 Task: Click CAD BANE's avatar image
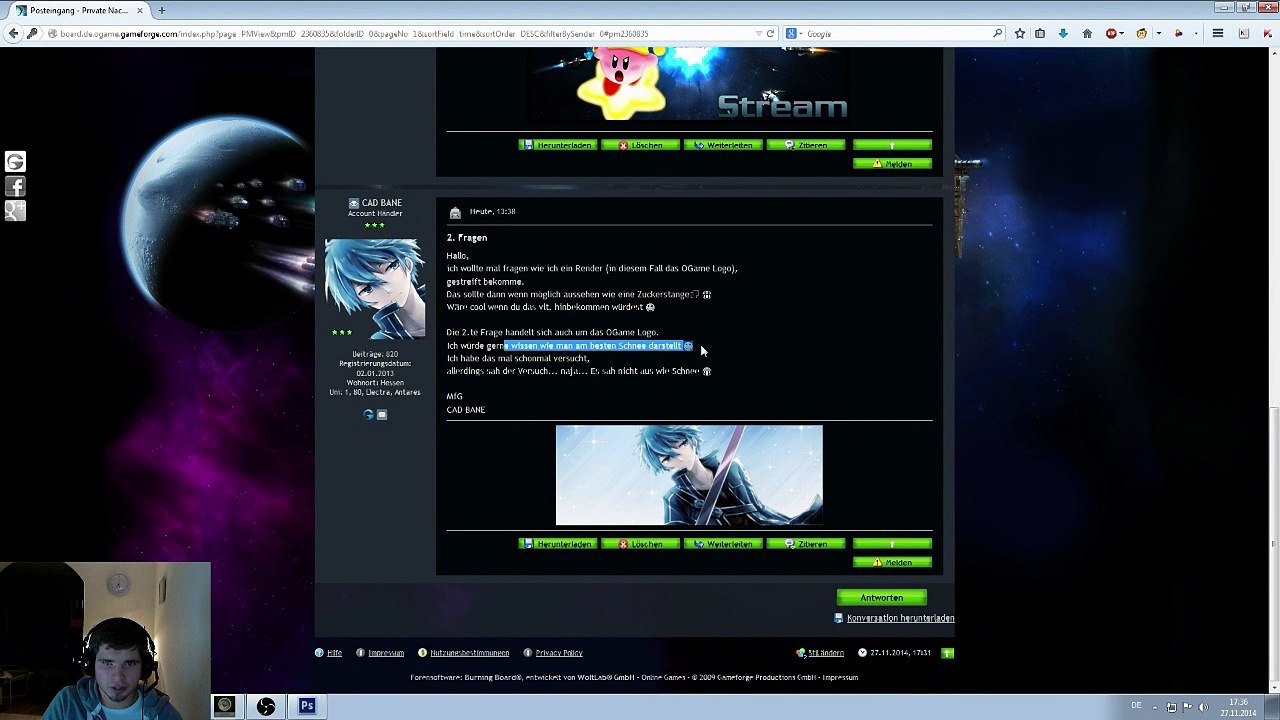375,288
